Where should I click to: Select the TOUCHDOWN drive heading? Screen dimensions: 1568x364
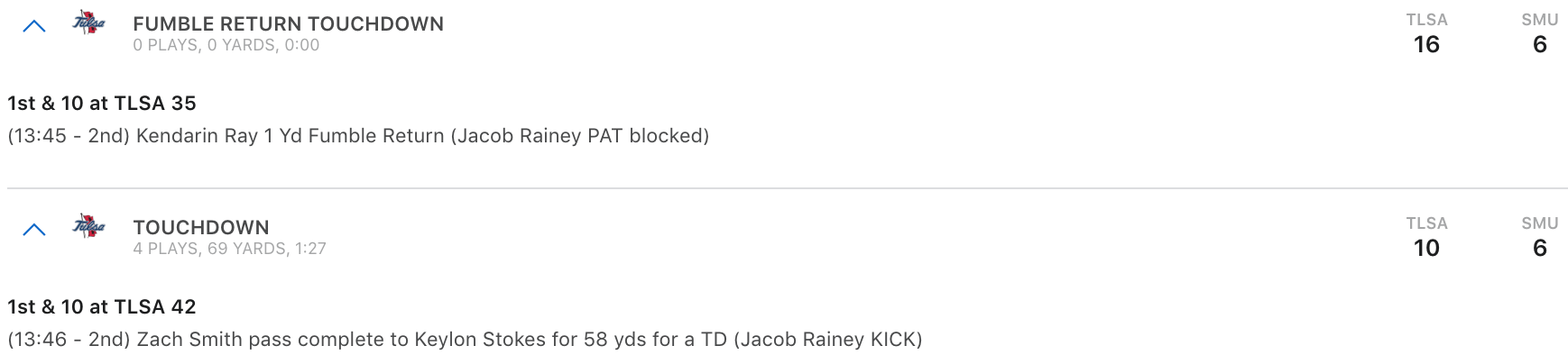[x=201, y=228]
